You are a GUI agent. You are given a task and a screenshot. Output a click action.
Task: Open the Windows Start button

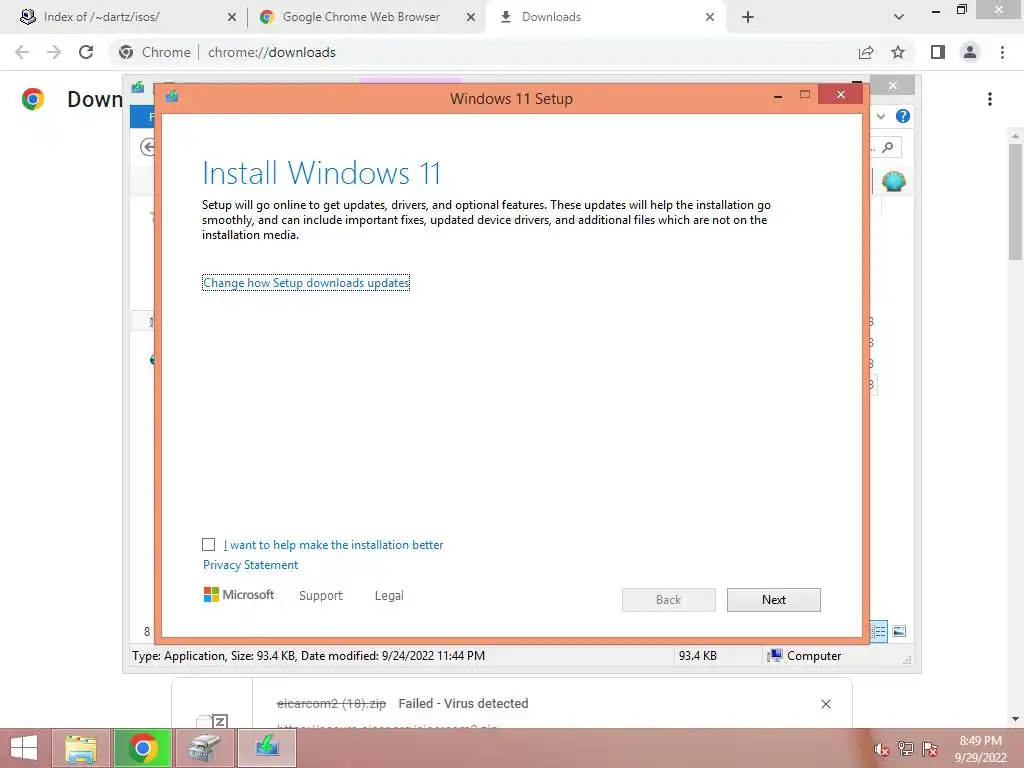click(24, 748)
